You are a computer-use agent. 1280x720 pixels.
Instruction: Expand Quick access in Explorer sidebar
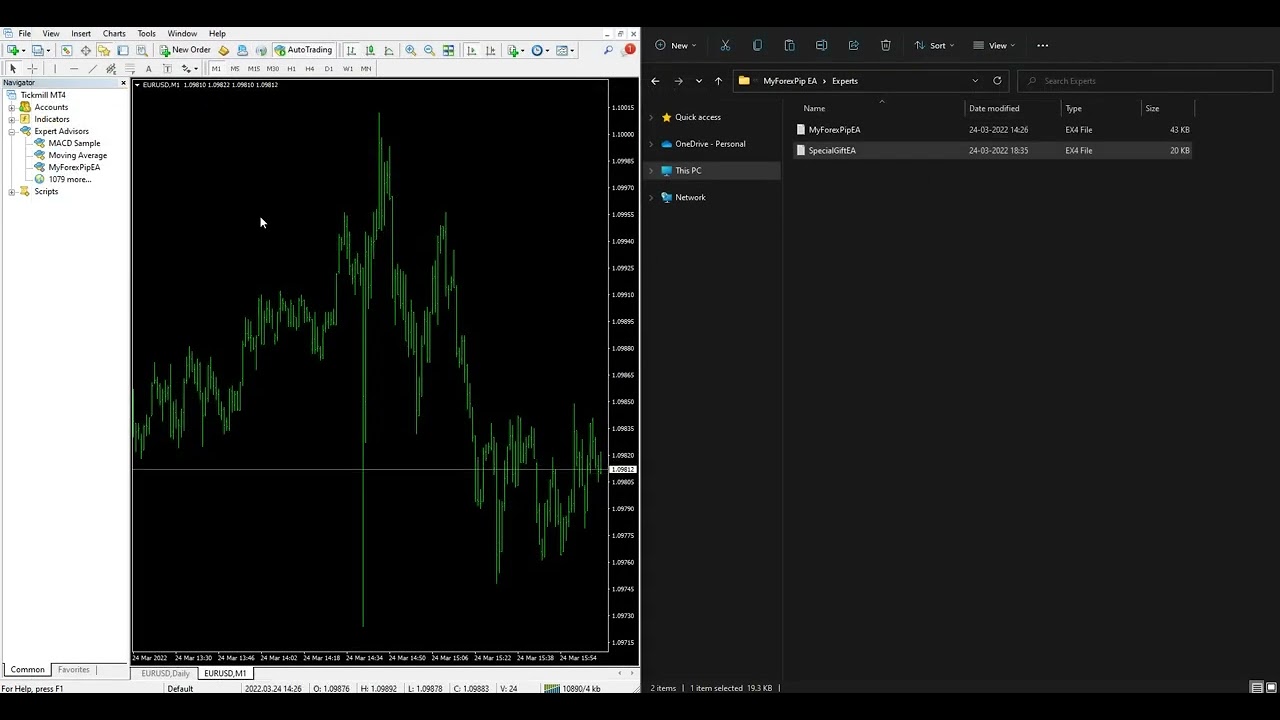click(x=651, y=117)
